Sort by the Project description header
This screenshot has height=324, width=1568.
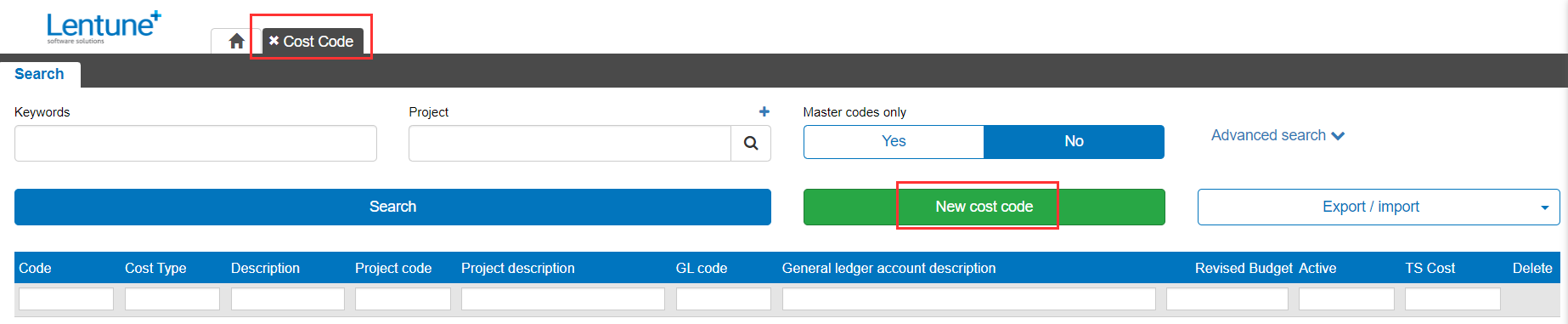518,268
